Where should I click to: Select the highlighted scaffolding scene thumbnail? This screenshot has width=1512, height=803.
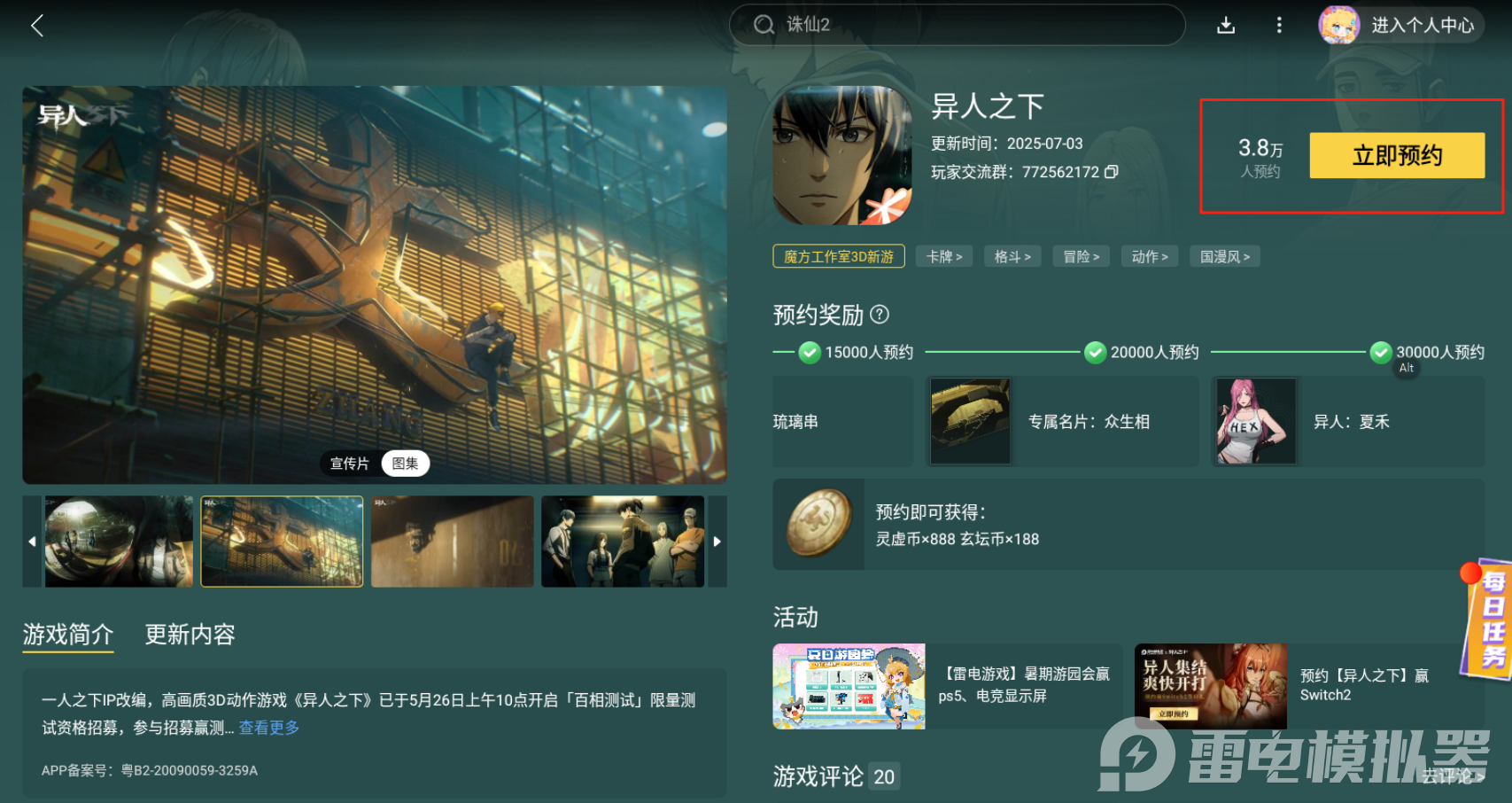pyautogui.click(x=283, y=542)
